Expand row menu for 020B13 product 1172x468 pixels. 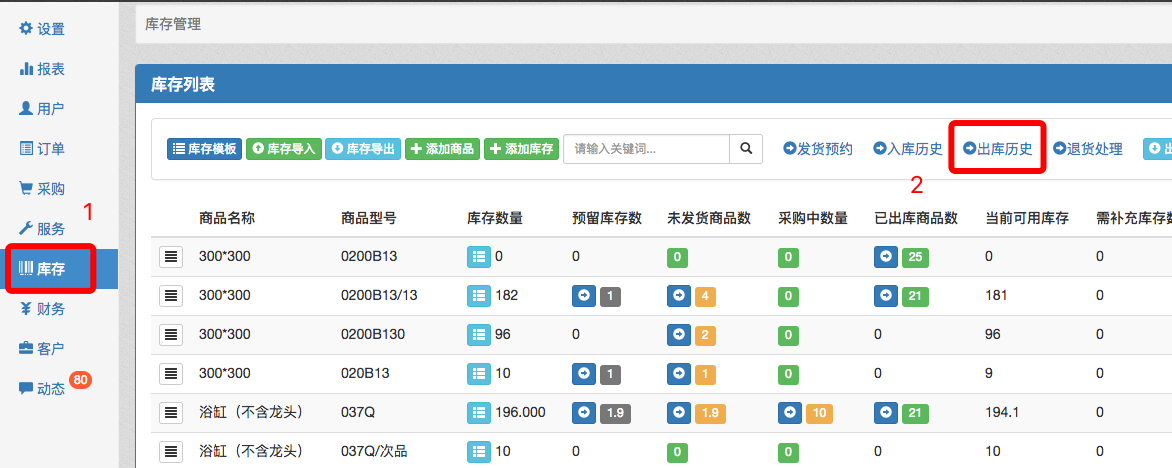[171, 373]
